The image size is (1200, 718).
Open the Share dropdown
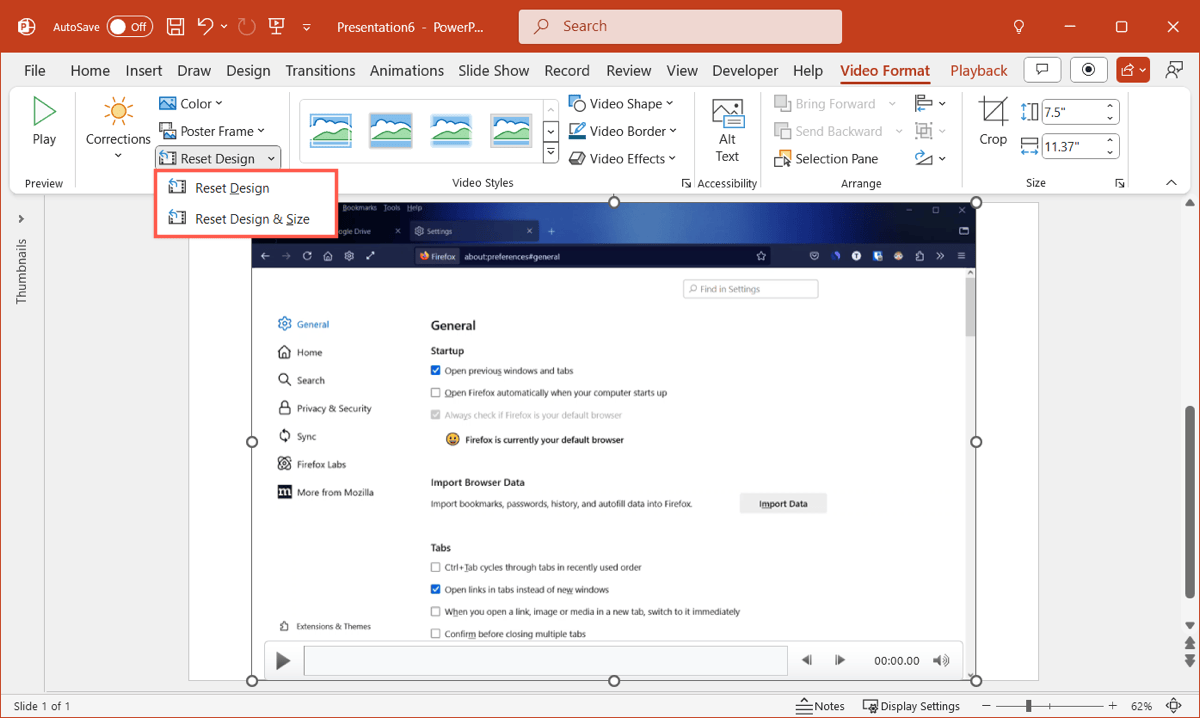tap(1135, 70)
